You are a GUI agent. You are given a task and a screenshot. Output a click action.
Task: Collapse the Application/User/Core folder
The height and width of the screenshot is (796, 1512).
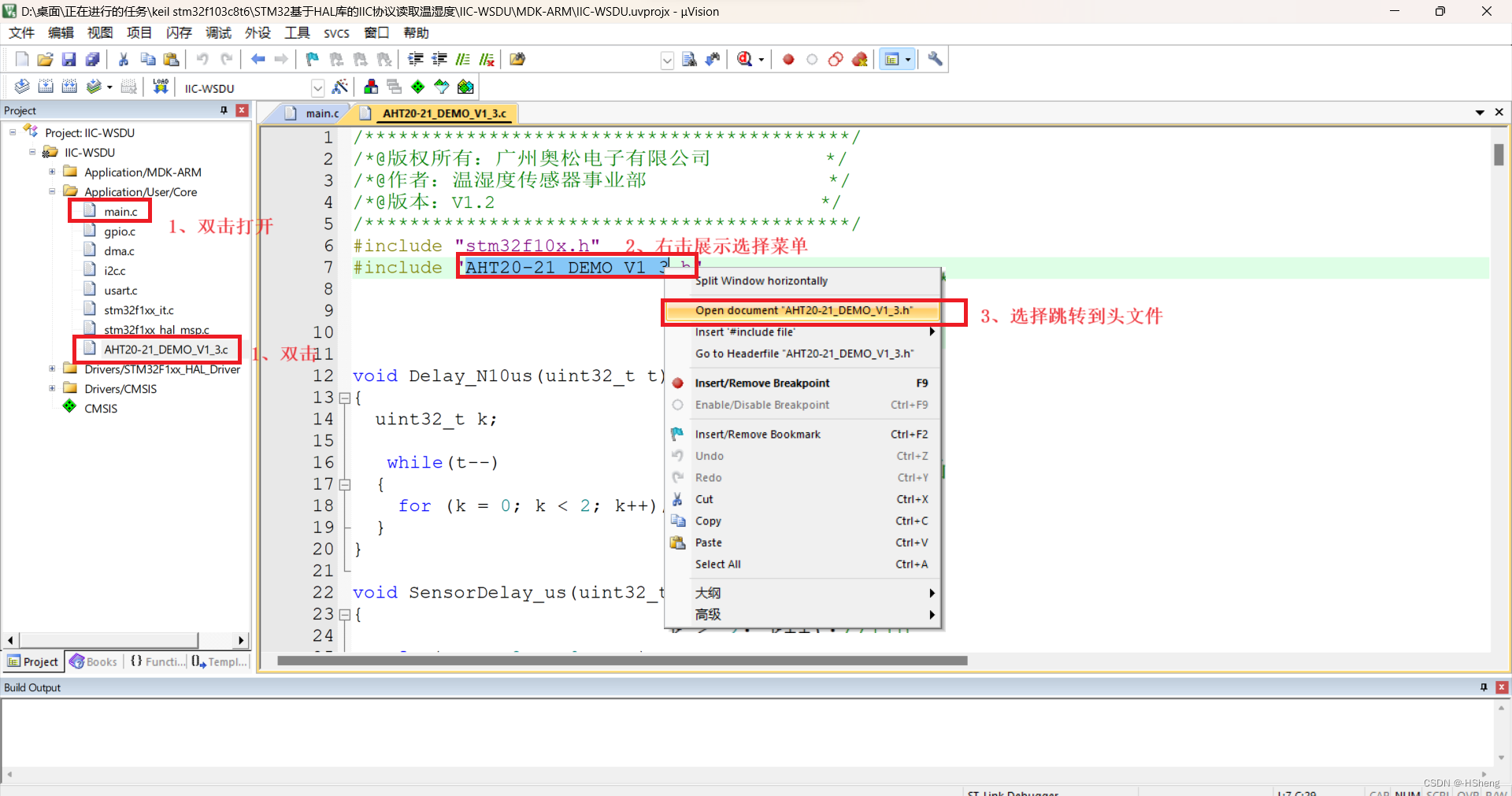pyautogui.click(x=52, y=191)
